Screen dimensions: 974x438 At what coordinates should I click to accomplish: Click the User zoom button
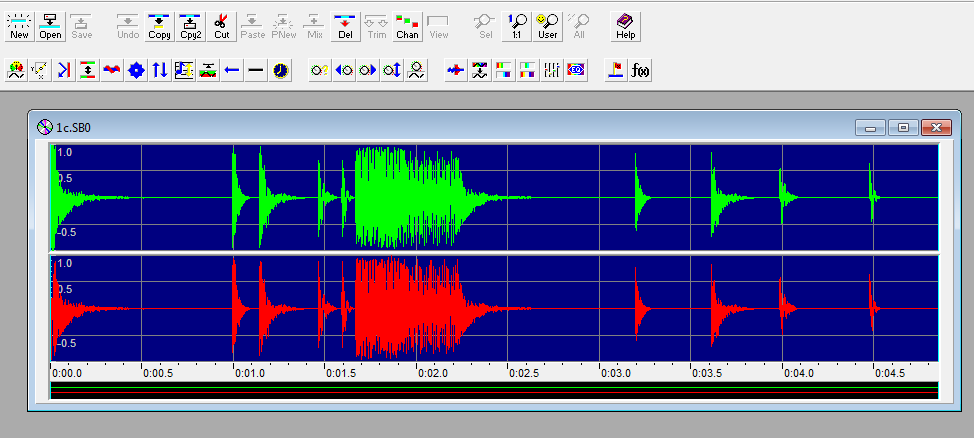coord(548,27)
